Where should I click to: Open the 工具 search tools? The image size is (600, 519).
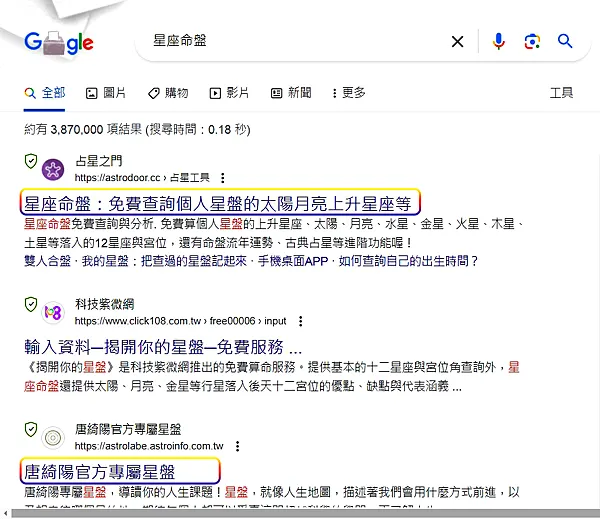(x=561, y=93)
